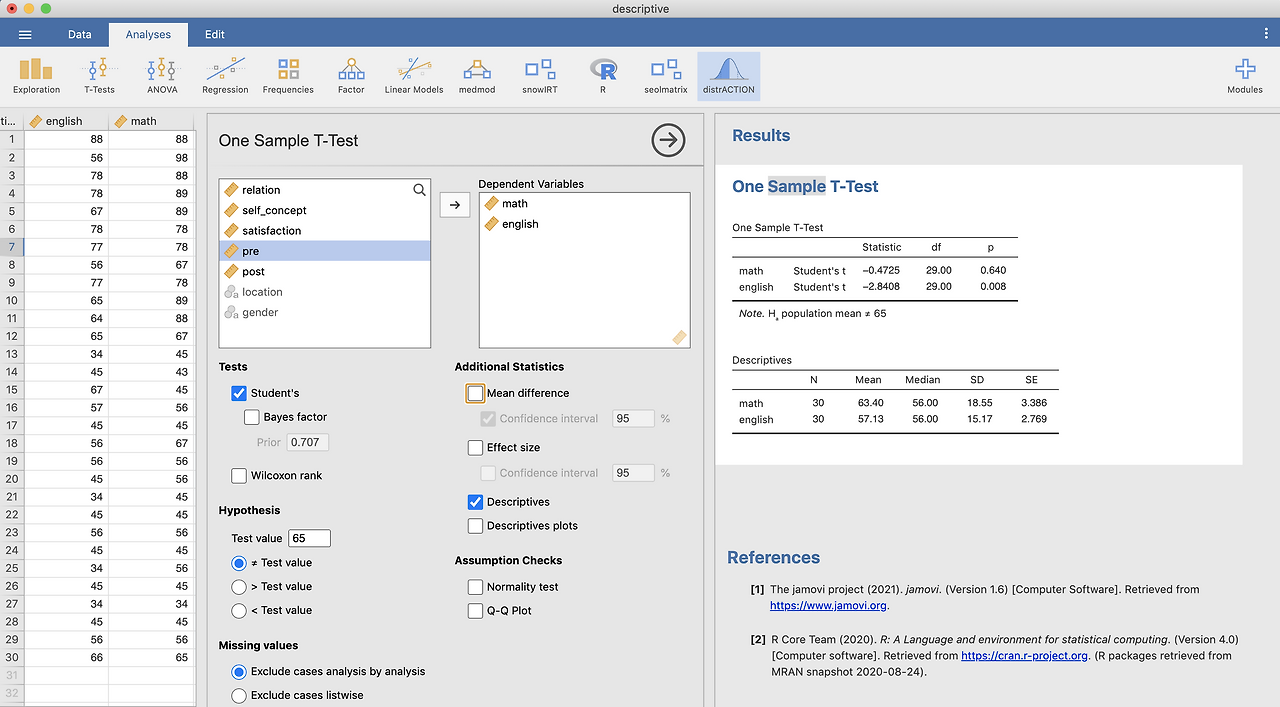
Task: Open the R module menu
Action: [603, 76]
